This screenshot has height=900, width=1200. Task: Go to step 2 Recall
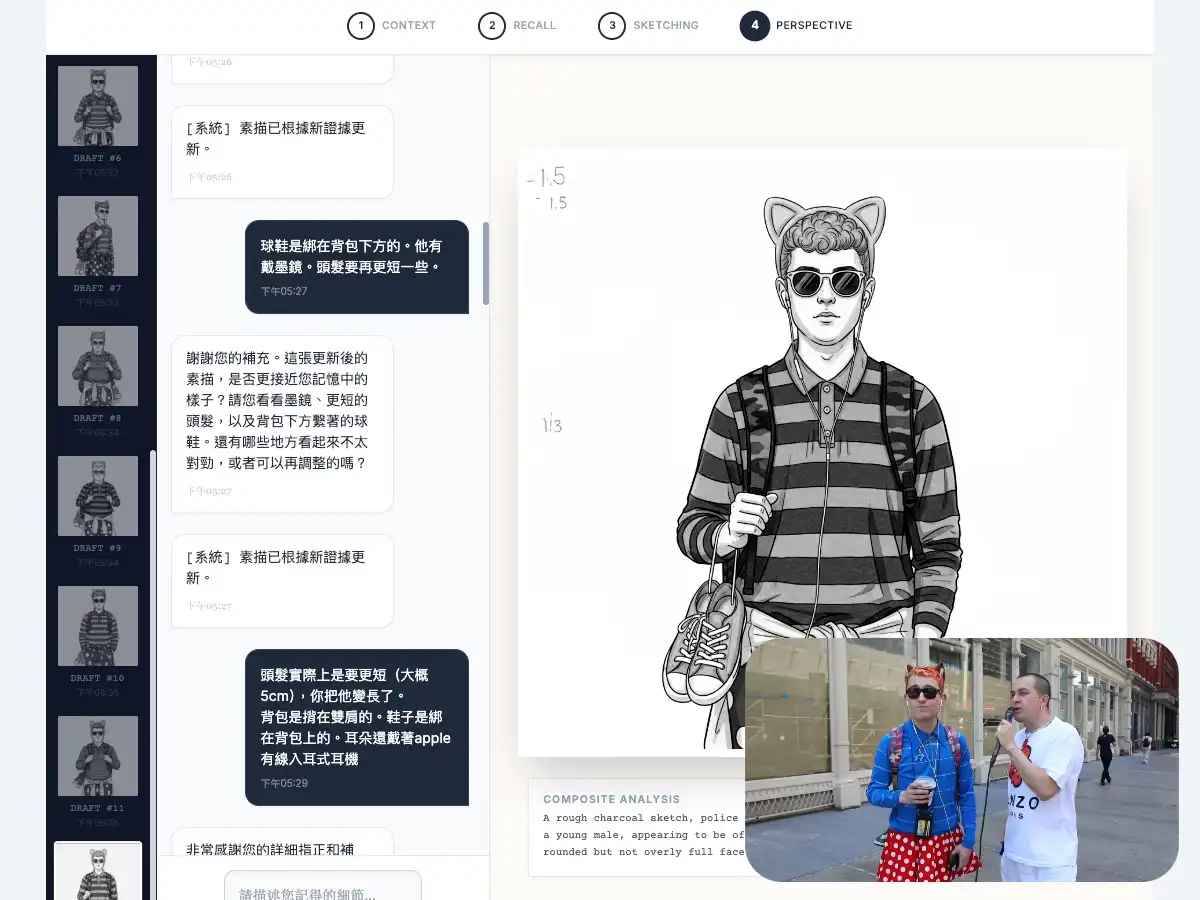517,25
